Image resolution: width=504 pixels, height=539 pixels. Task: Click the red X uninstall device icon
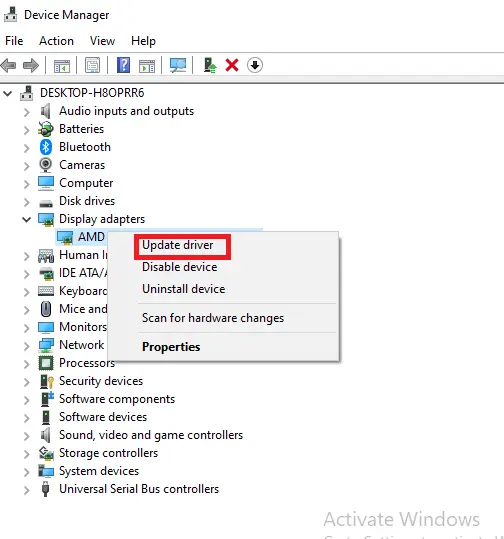tap(232, 65)
